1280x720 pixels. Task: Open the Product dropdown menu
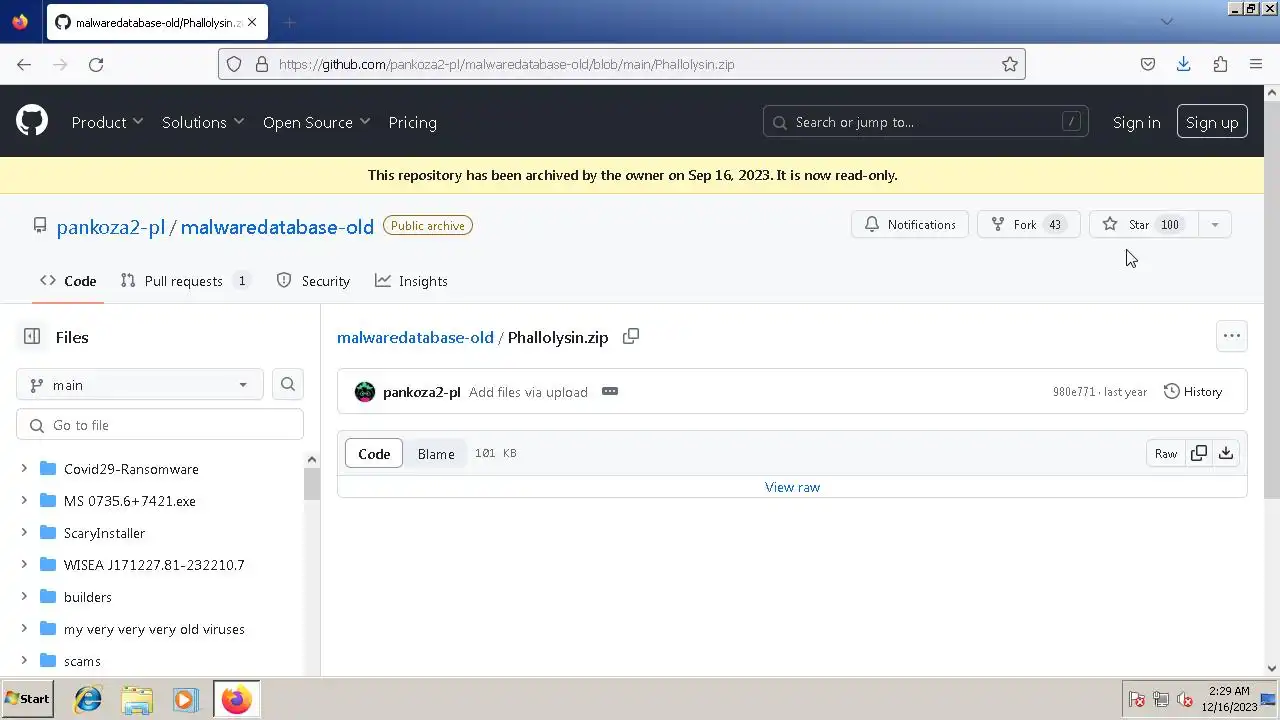107,122
